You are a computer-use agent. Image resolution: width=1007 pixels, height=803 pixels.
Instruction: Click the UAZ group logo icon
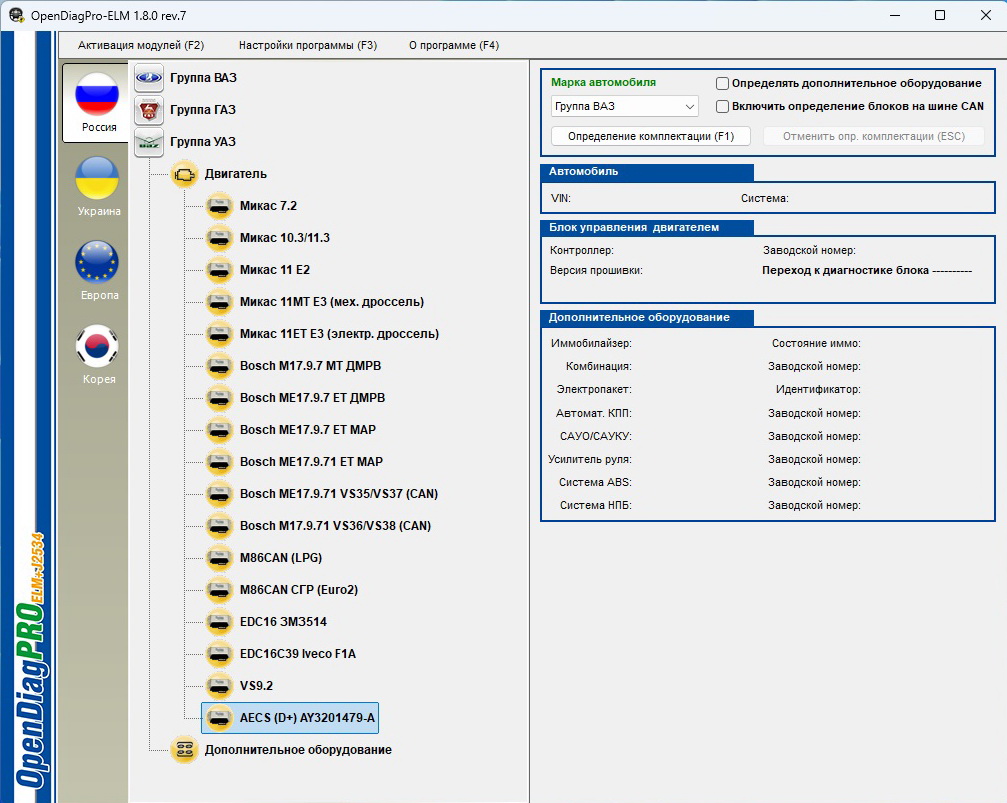pyautogui.click(x=149, y=142)
